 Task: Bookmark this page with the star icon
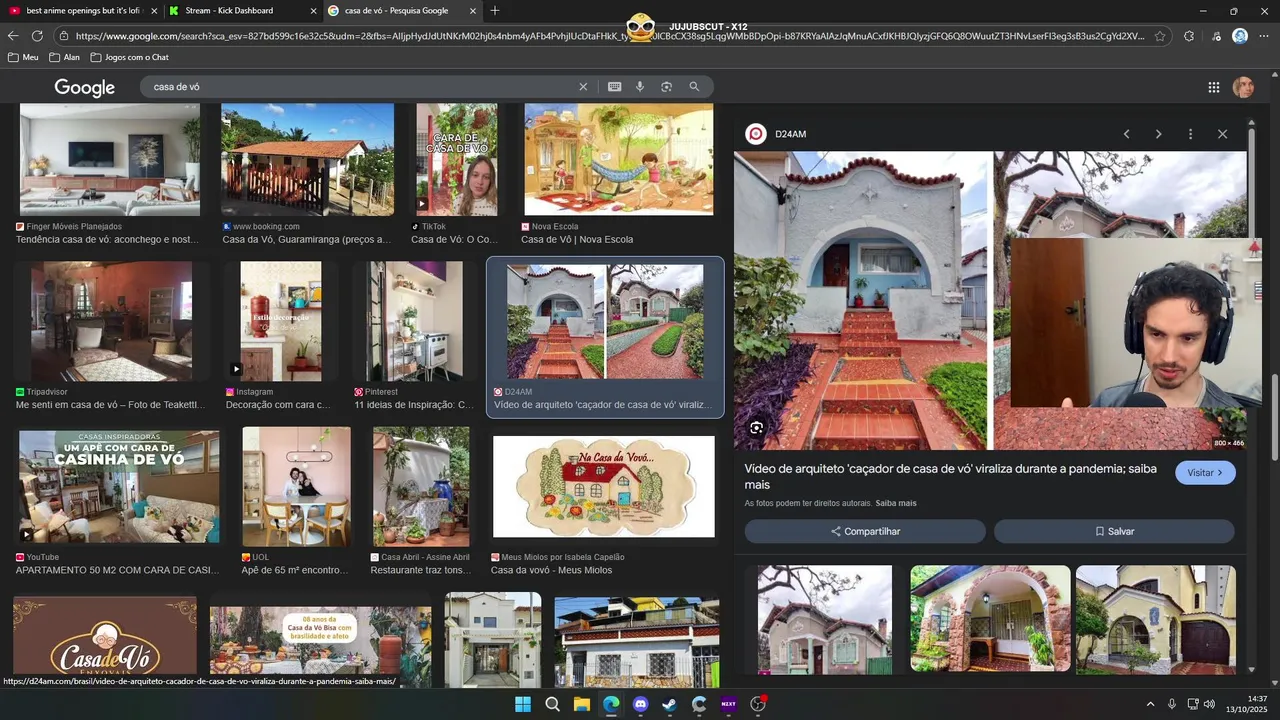click(x=1160, y=36)
